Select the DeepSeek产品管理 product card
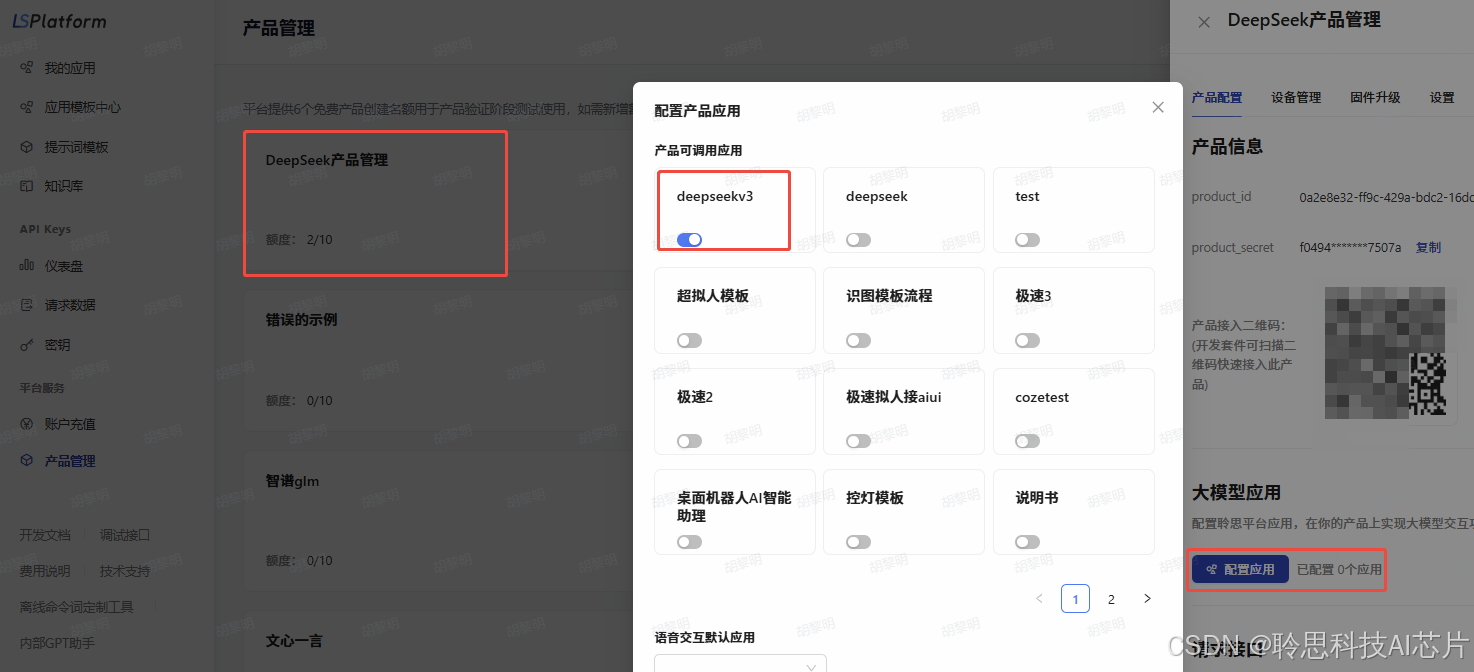 (376, 203)
